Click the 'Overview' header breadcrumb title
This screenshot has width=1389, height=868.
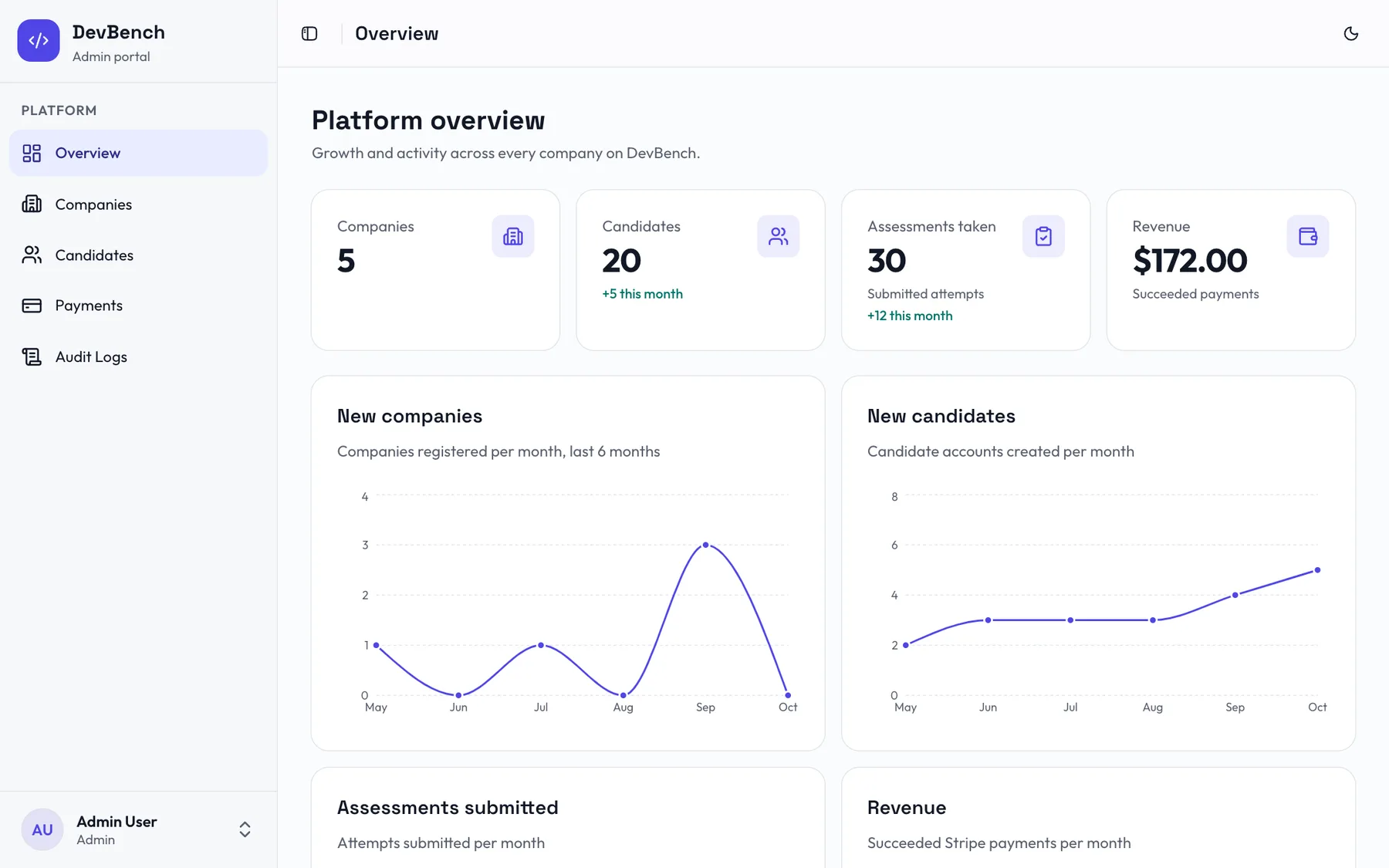coord(397,33)
